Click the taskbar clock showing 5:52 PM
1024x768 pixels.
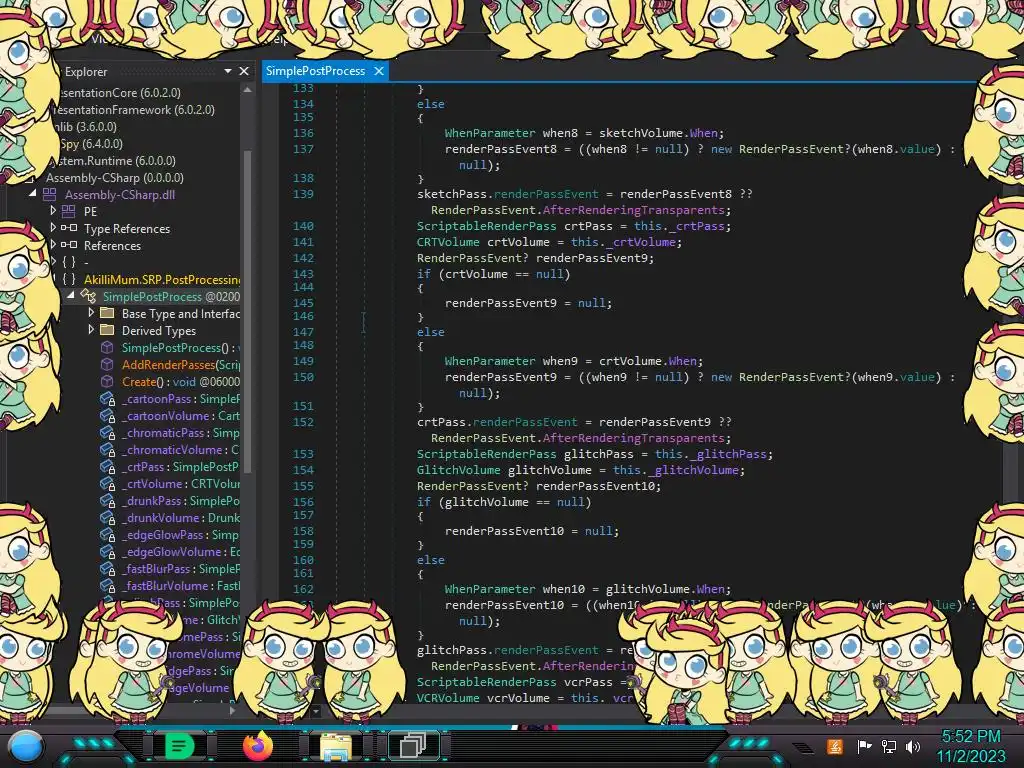coord(971,737)
